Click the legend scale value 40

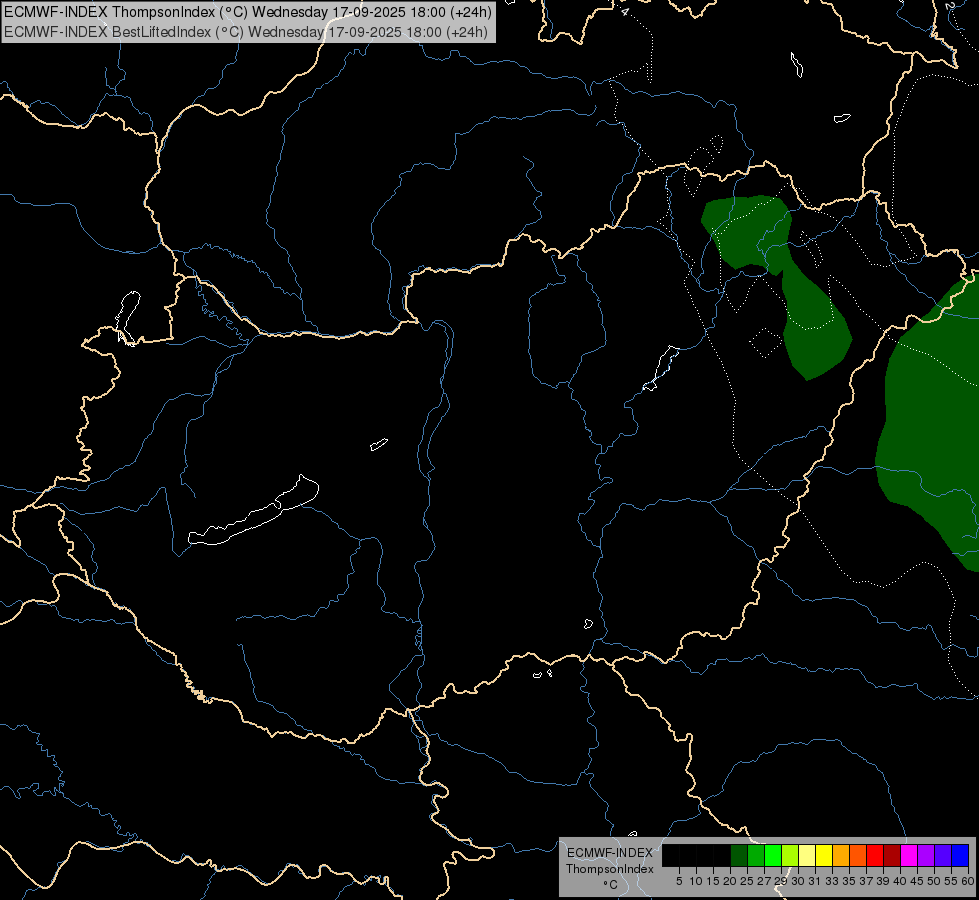pos(900,881)
